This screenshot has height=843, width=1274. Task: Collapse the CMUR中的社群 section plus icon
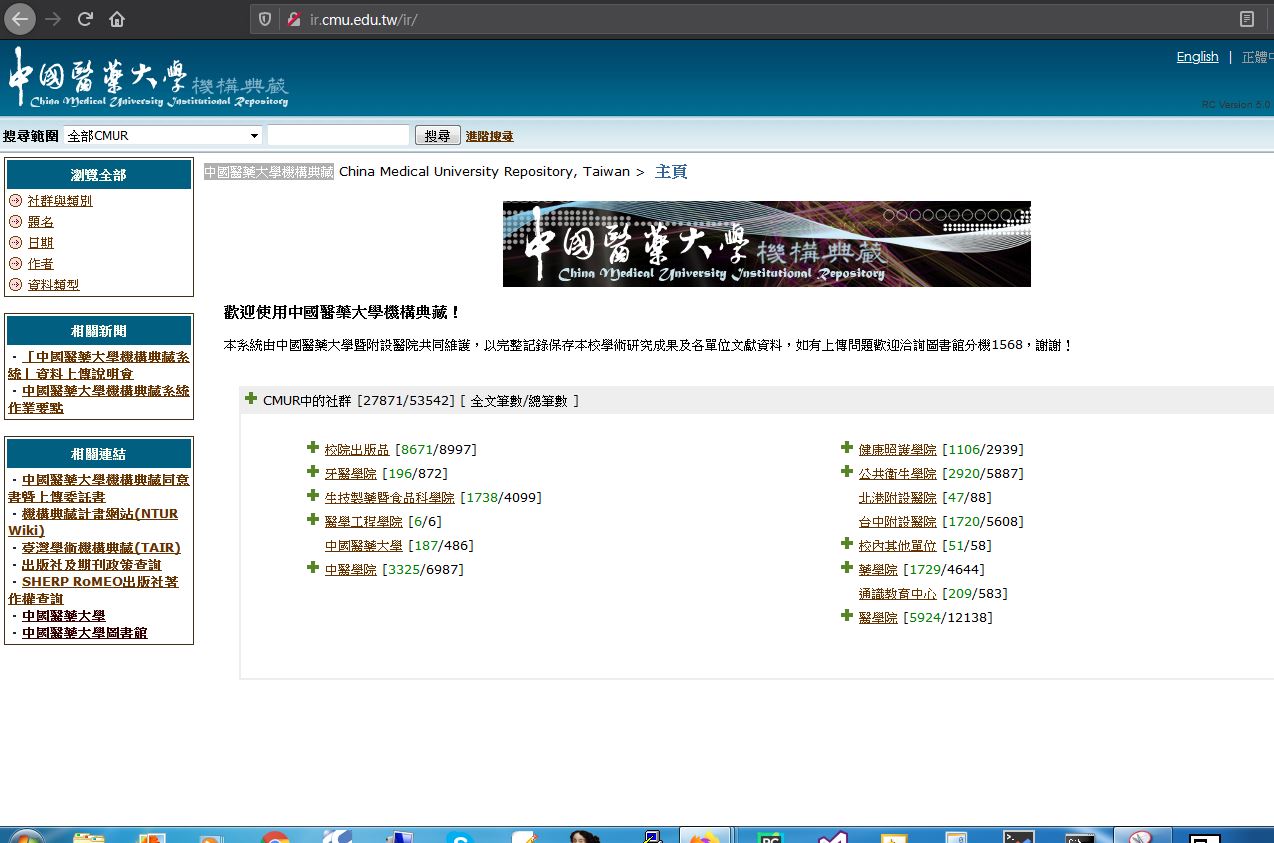251,399
